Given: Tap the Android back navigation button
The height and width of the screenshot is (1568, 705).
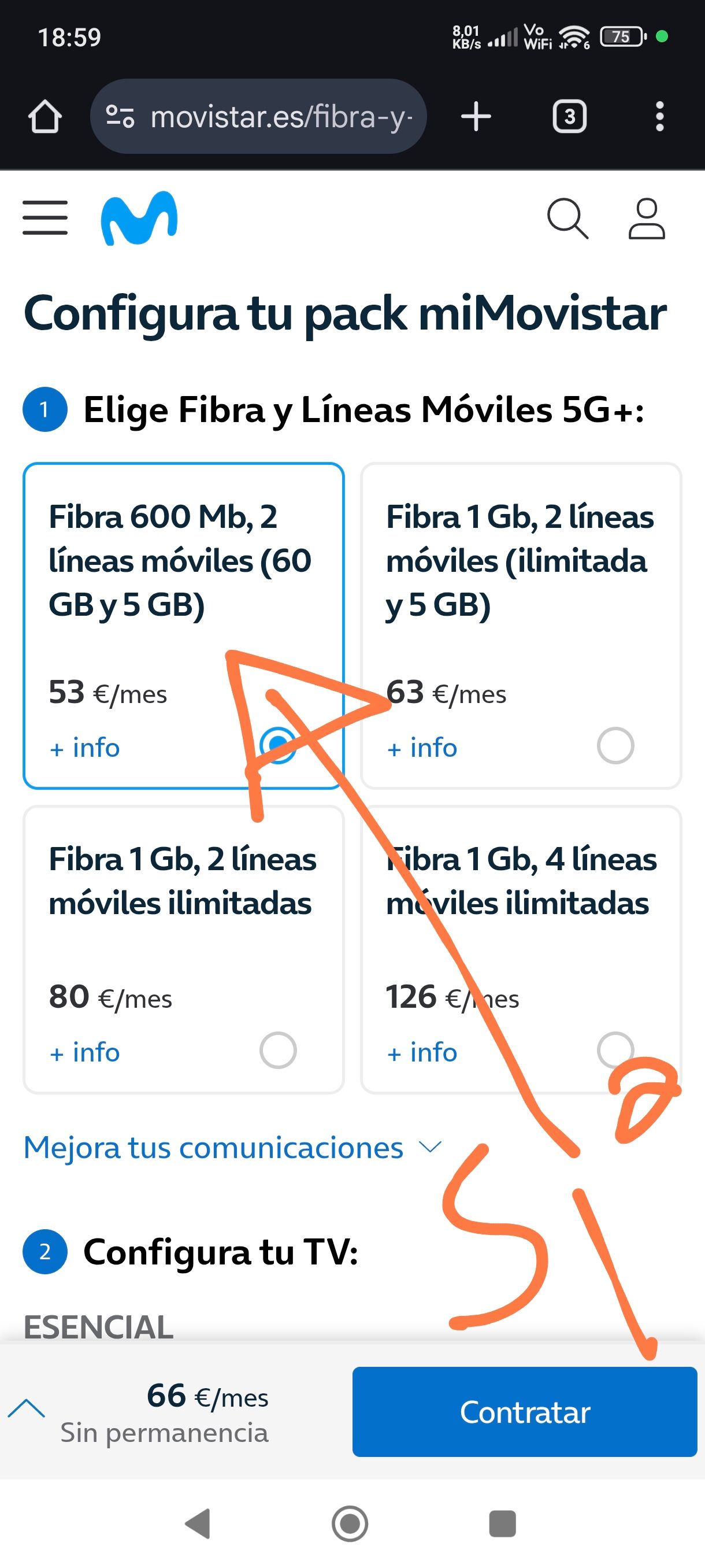Looking at the screenshot, I should click(197, 1523).
